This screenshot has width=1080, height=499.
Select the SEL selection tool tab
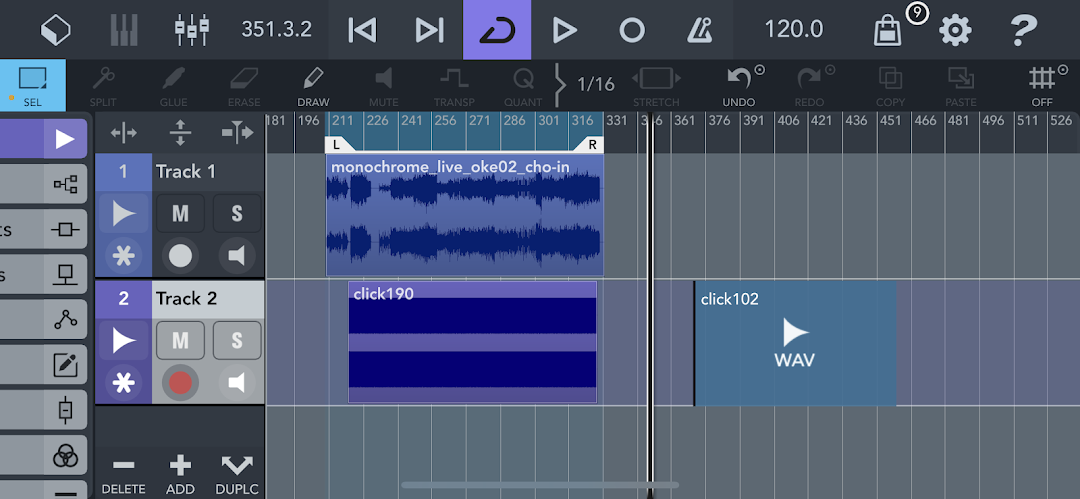pos(32,86)
